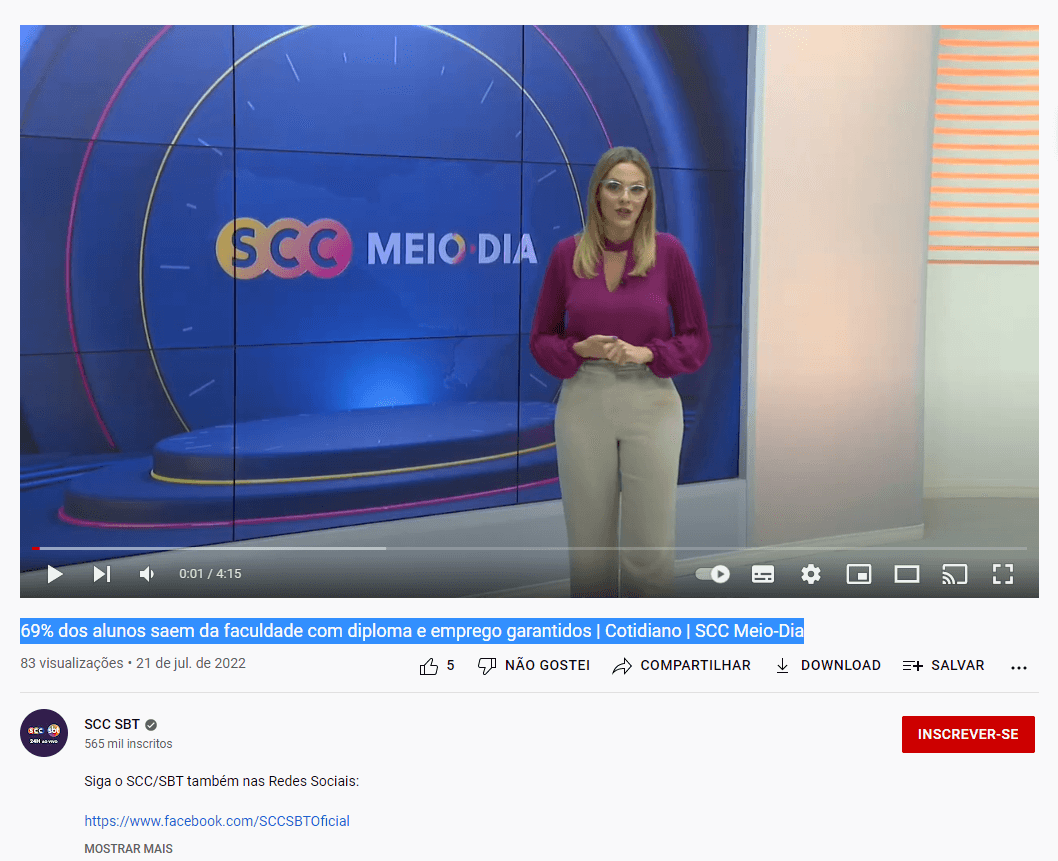Activate miniplayer mode

coord(859,574)
